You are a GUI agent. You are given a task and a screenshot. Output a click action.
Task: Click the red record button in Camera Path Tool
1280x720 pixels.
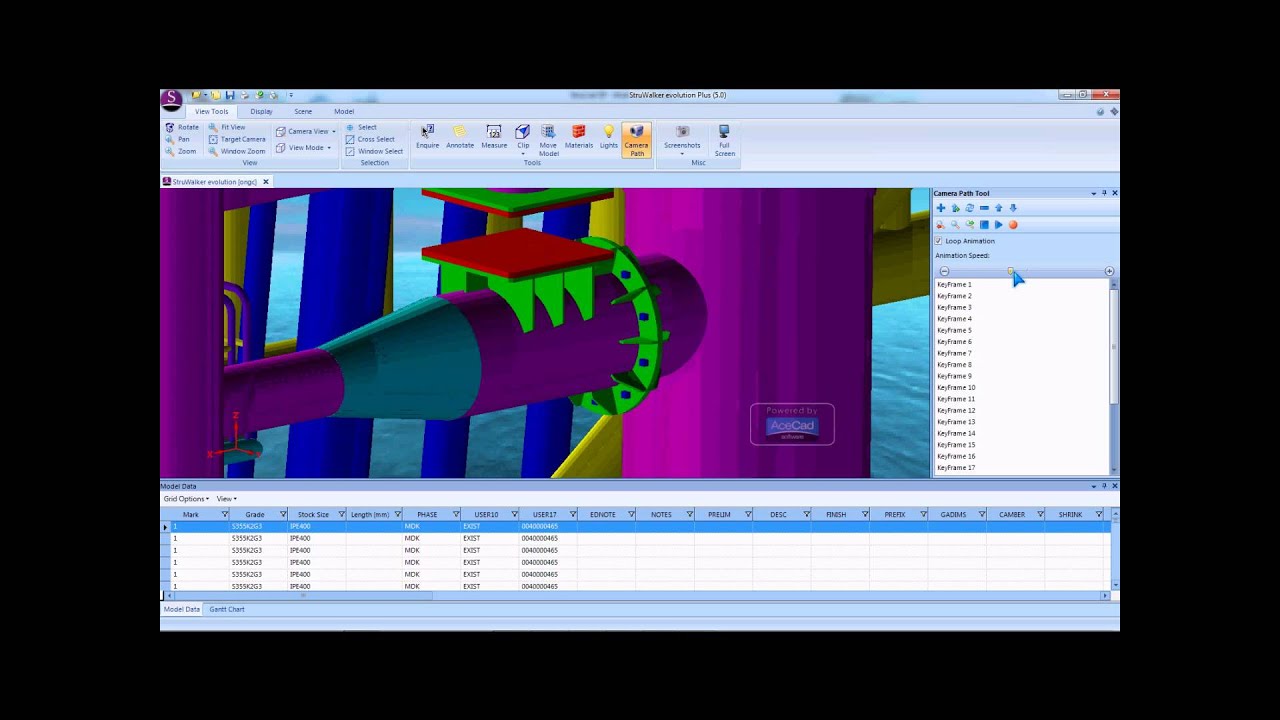1013,225
